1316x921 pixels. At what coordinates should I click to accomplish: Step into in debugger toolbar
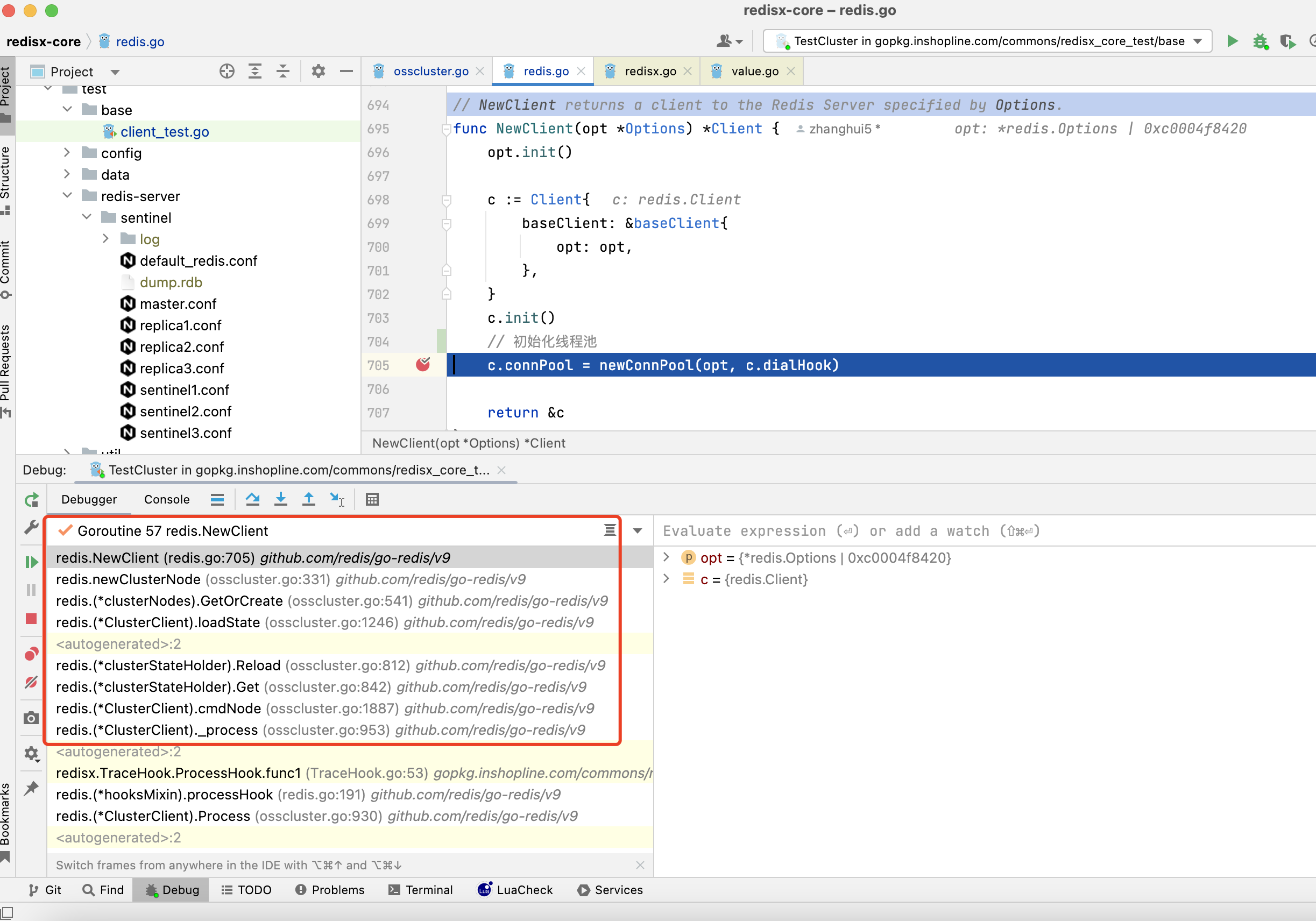tap(280, 500)
